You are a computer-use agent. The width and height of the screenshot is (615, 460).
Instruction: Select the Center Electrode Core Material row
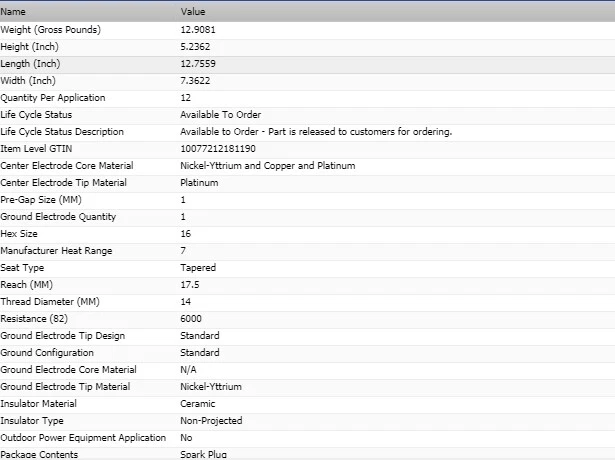coord(81,166)
